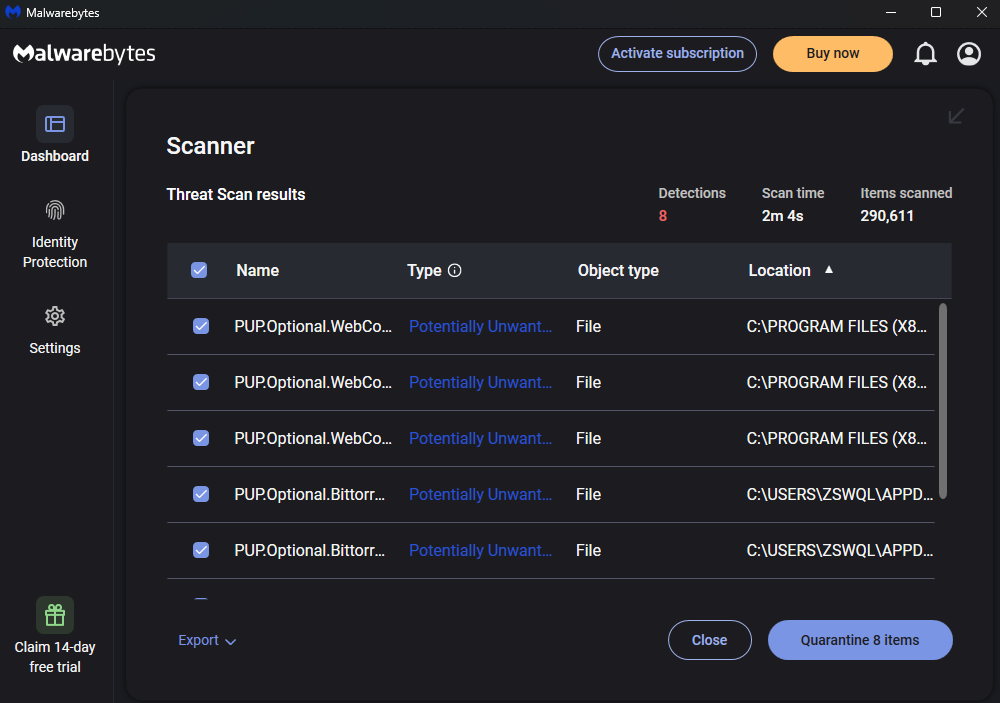Uncheck the first PUP.Optional.Bittorr... row checkbox
This screenshot has height=703, width=1000.
[x=201, y=494]
